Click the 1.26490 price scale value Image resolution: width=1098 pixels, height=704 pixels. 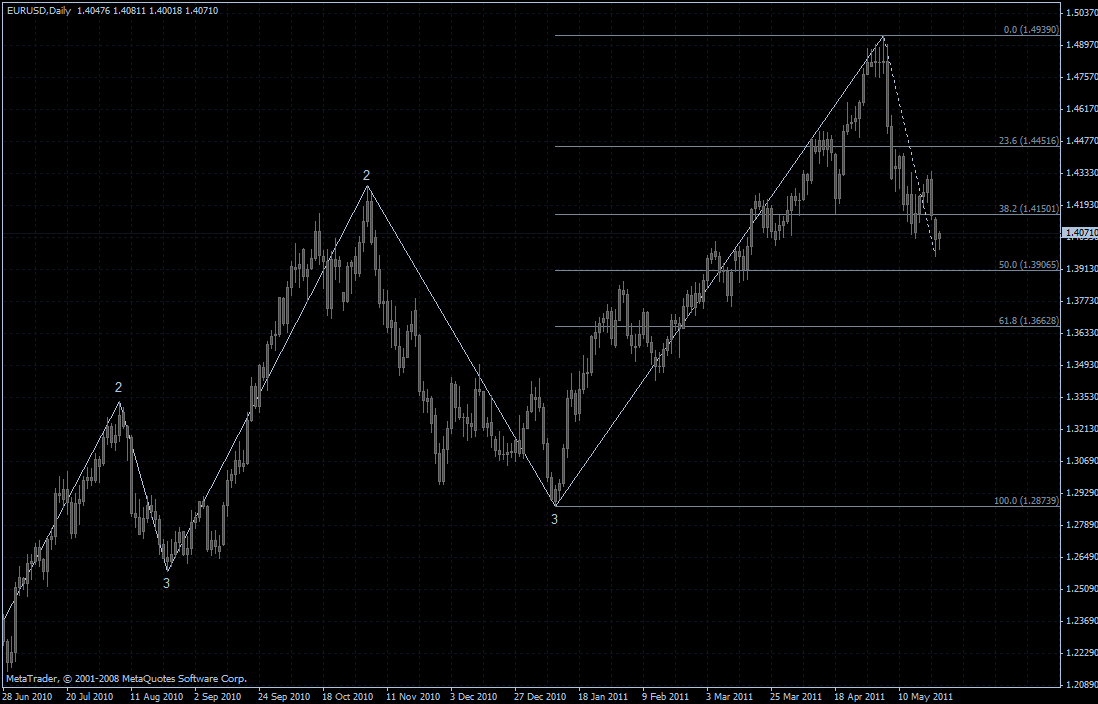[x=1082, y=557]
